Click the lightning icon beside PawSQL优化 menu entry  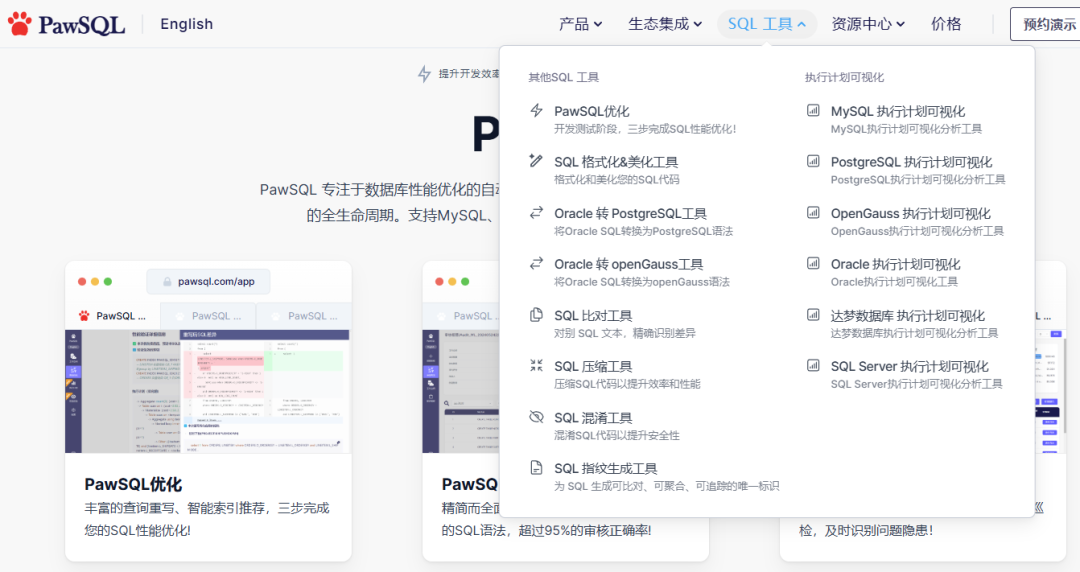(536, 110)
